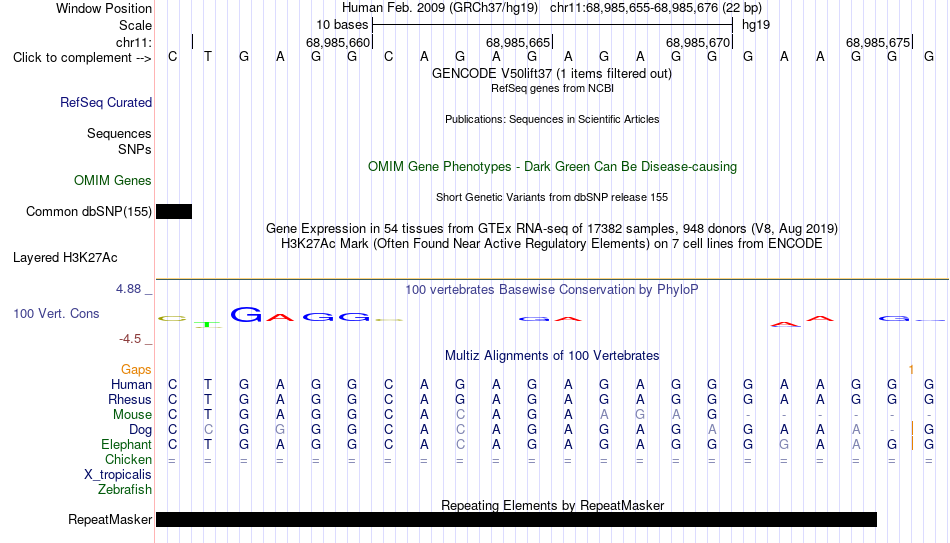Viewport: 950px width, 543px height.
Task: Click the H3K27Ac Mark ENCODE track title
Action: click(552, 244)
